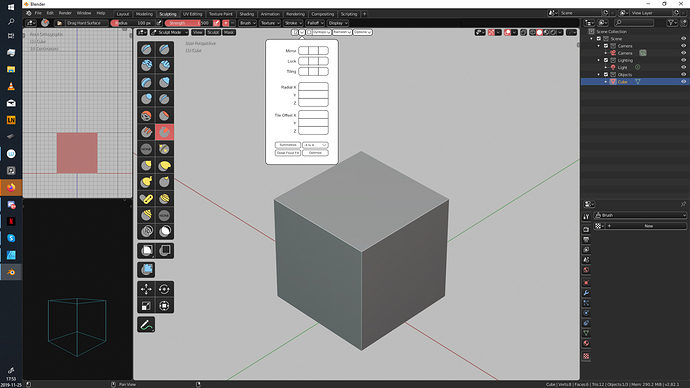Select the Box Mask tool
The image size is (690, 388).
click(146, 251)
